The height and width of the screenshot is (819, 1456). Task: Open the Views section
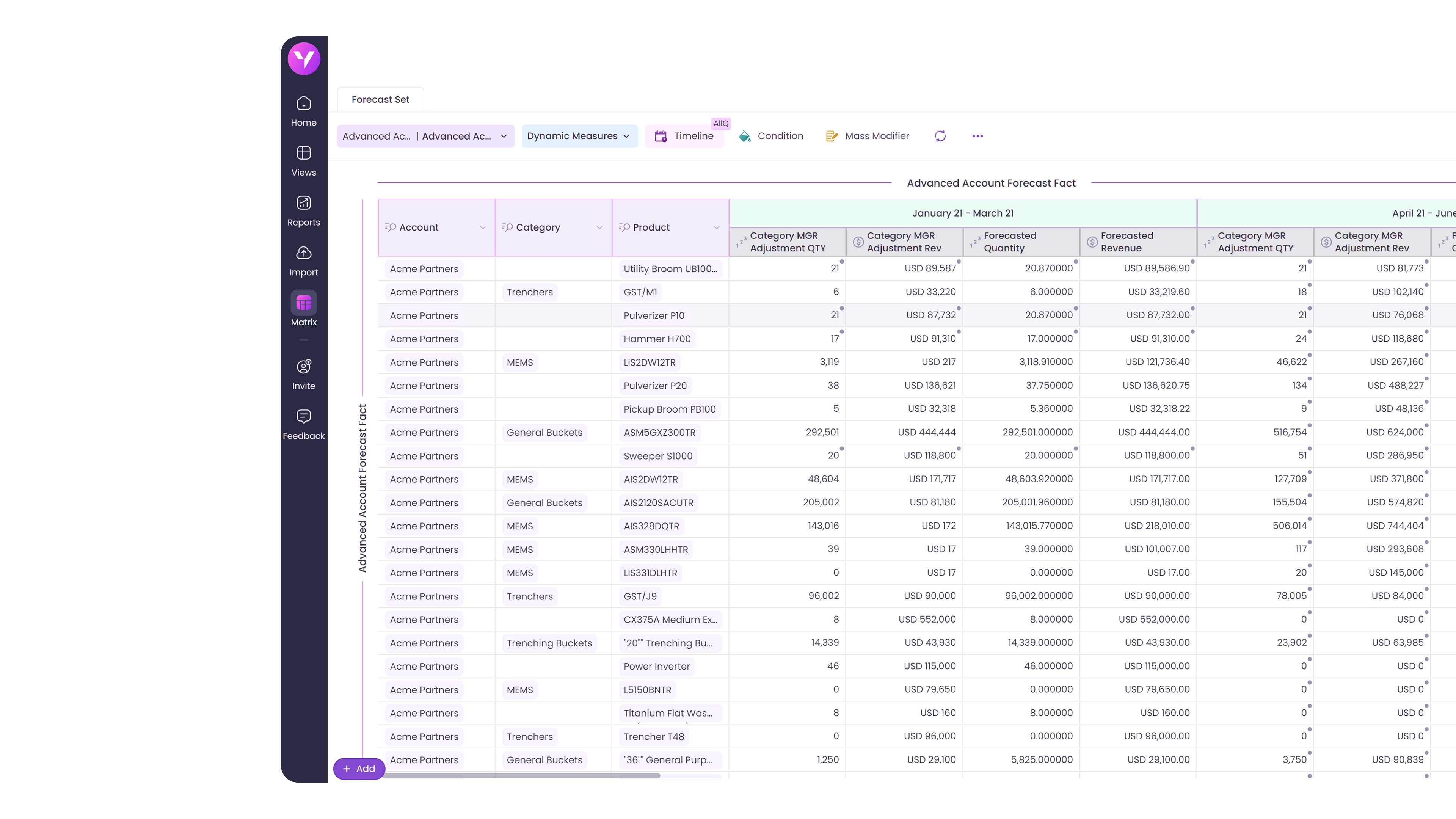(303, 160)
